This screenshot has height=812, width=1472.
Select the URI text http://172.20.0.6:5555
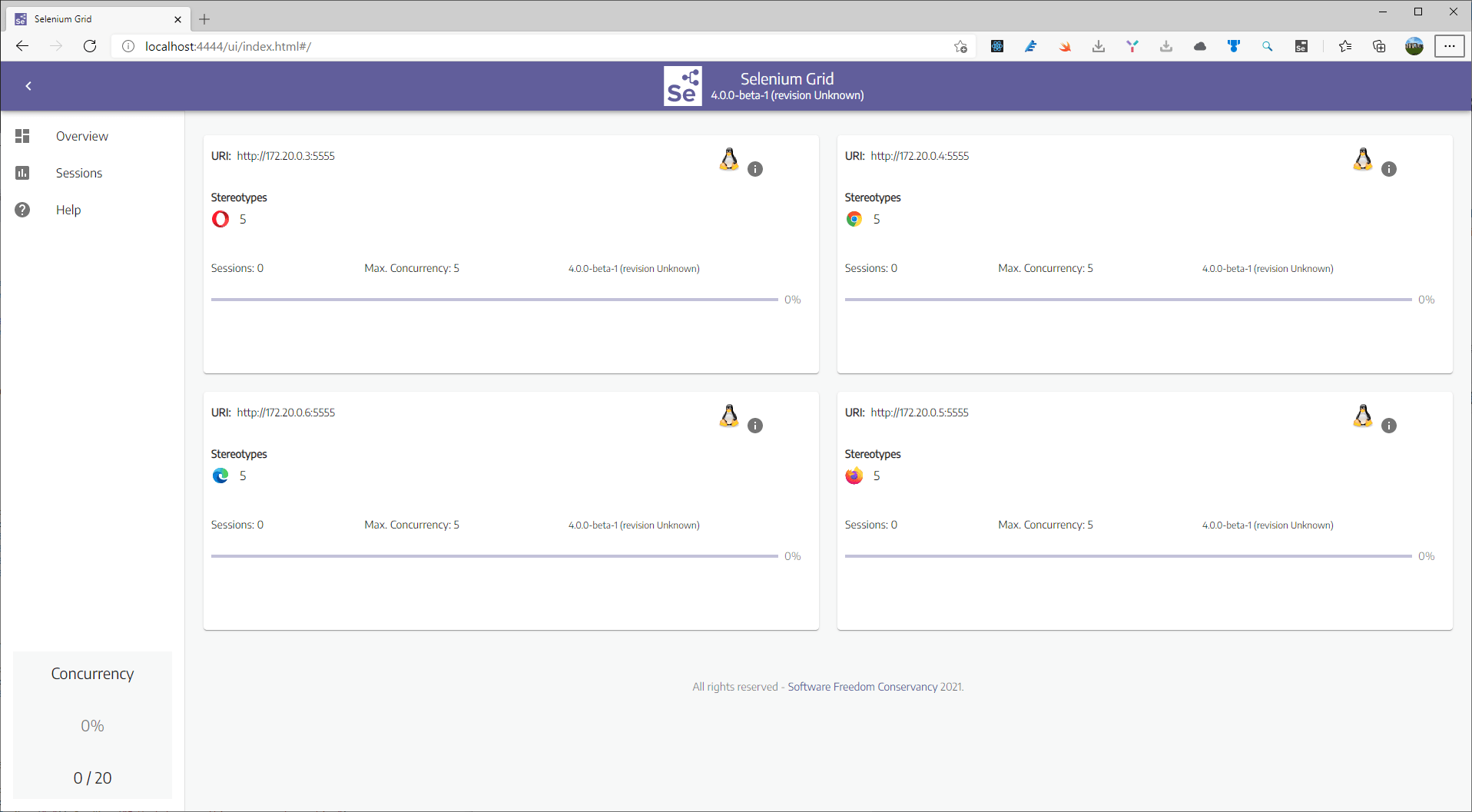pos(286,413)
